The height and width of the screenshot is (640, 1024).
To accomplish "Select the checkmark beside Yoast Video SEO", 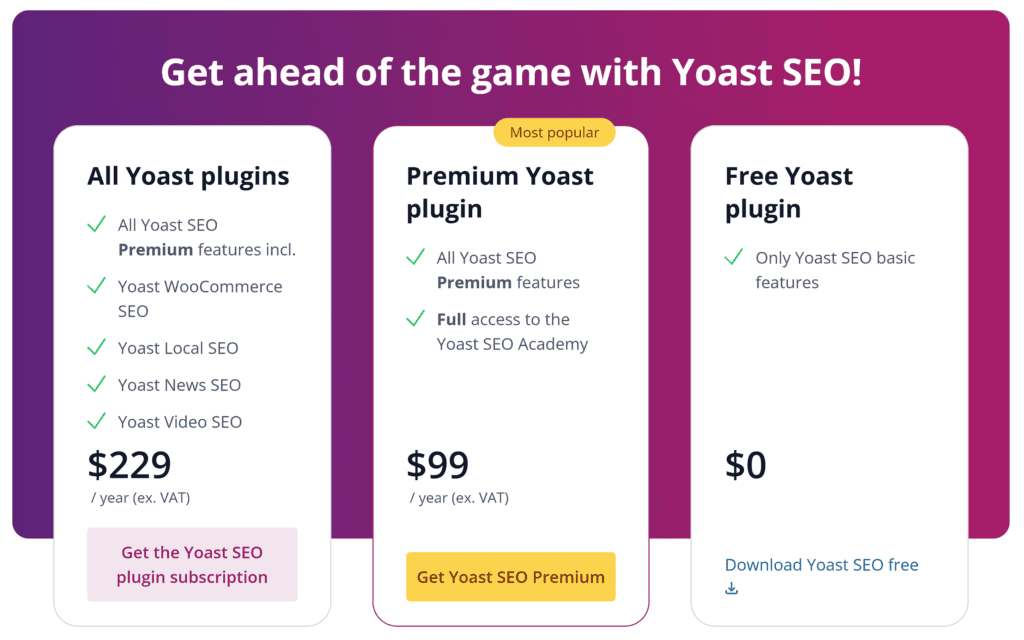I will [96, 422].
